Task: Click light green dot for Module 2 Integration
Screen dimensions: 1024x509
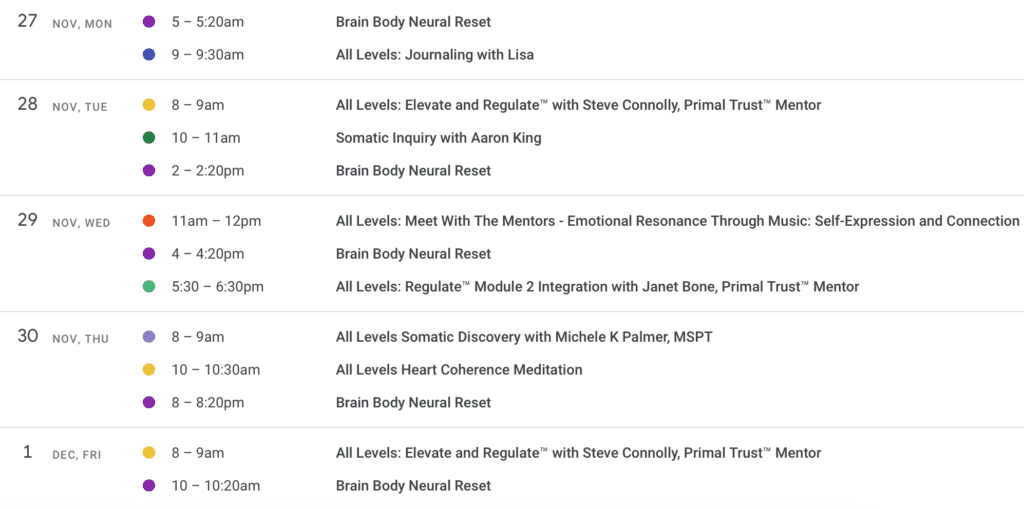Action: (149, 286)
